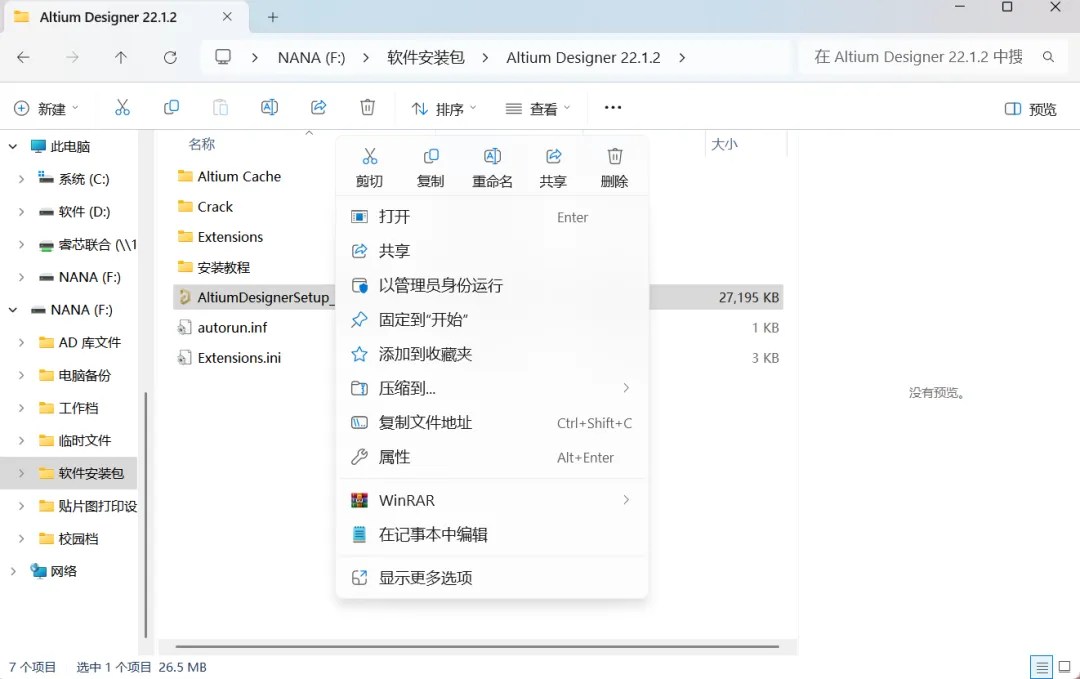Click the Copy icon in the toolbar
The width and height of the screenshot is (1080, 679).
tap(172, 107)
